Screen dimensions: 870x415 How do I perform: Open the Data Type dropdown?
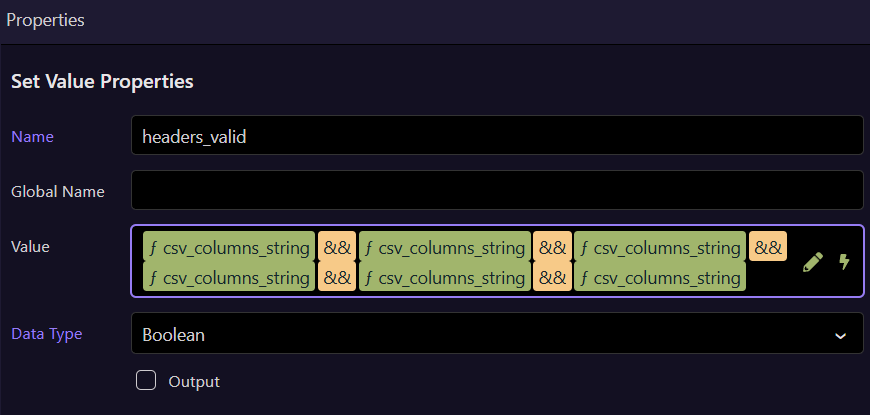point(496,335)
